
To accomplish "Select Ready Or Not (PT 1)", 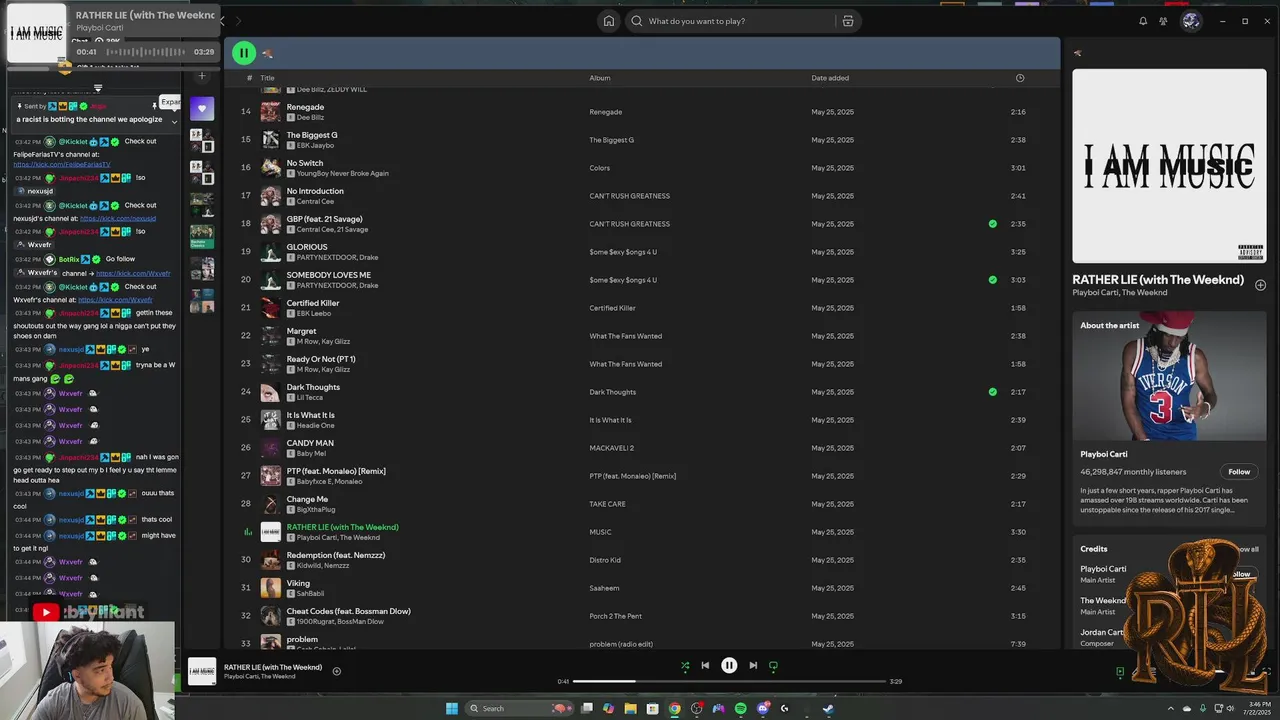I will 321,359.
